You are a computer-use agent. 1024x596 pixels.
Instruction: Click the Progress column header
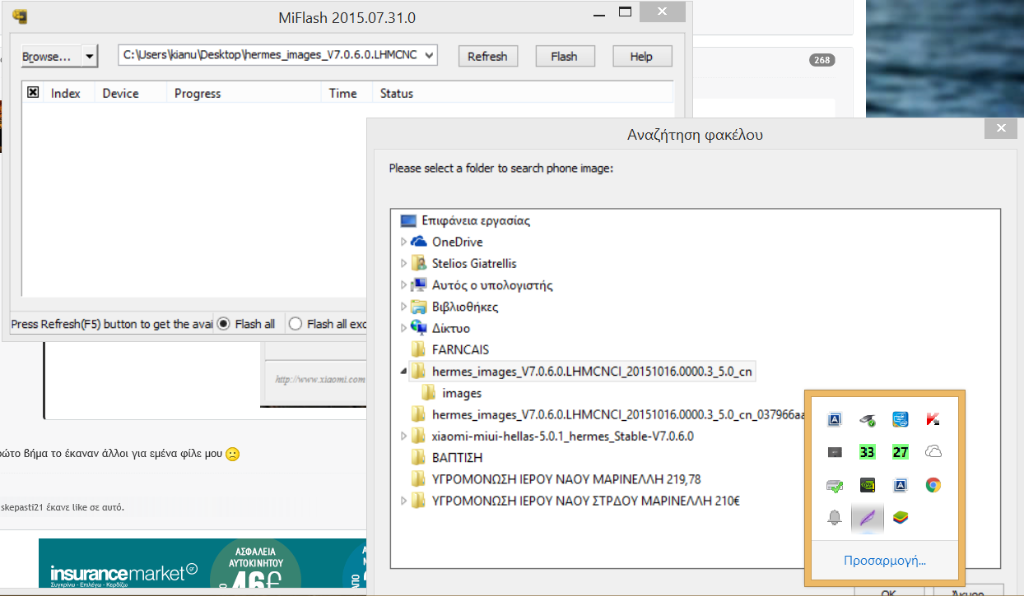(x=197, y=93)
